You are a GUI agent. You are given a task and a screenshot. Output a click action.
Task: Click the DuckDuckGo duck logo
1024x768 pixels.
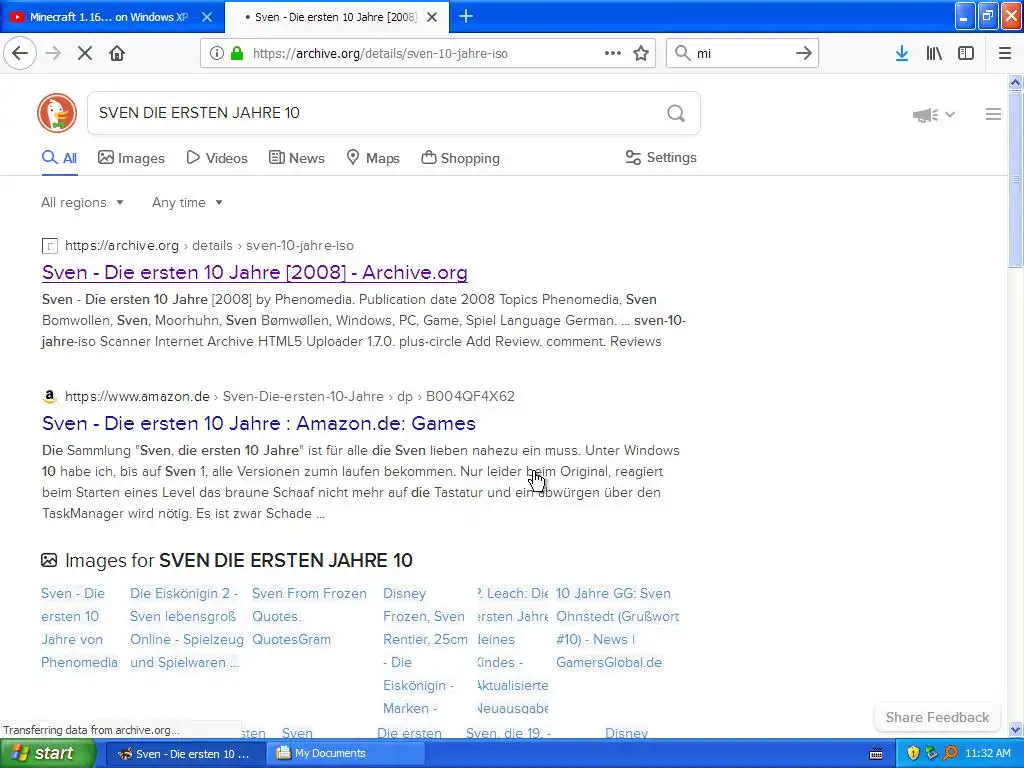pyautogui.click(x=57, y=113)
